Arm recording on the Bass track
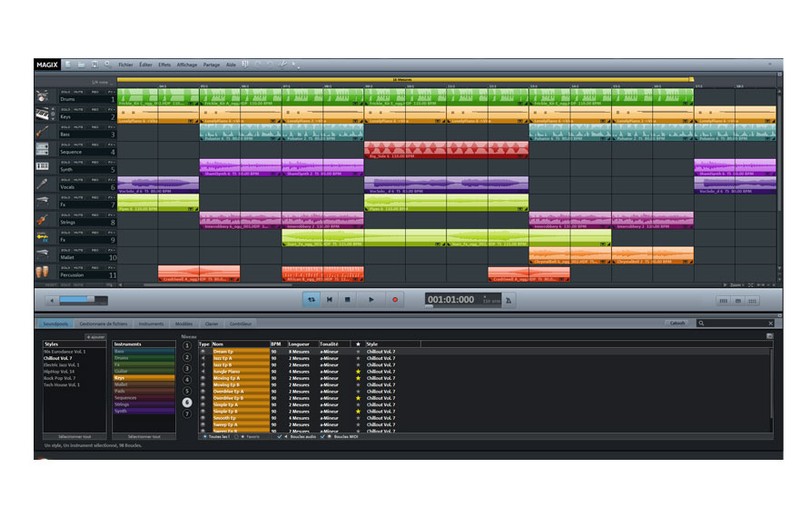799x527 pixels. click(95, 127)
